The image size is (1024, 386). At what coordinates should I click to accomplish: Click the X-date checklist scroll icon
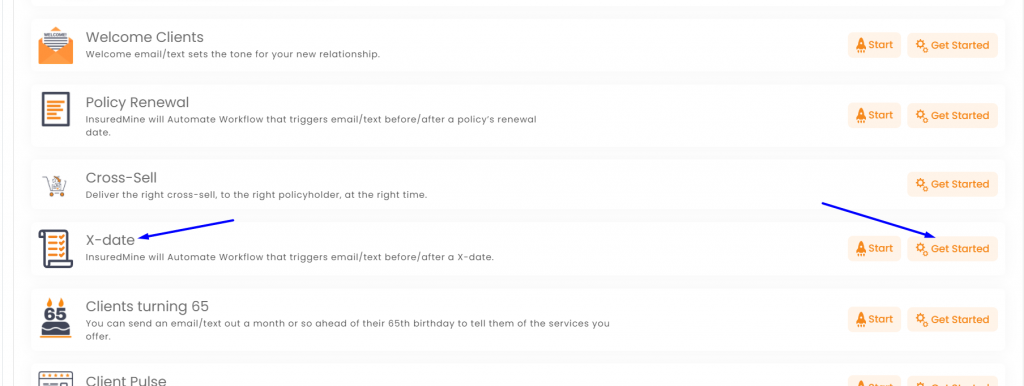click(x=54, y=249)
